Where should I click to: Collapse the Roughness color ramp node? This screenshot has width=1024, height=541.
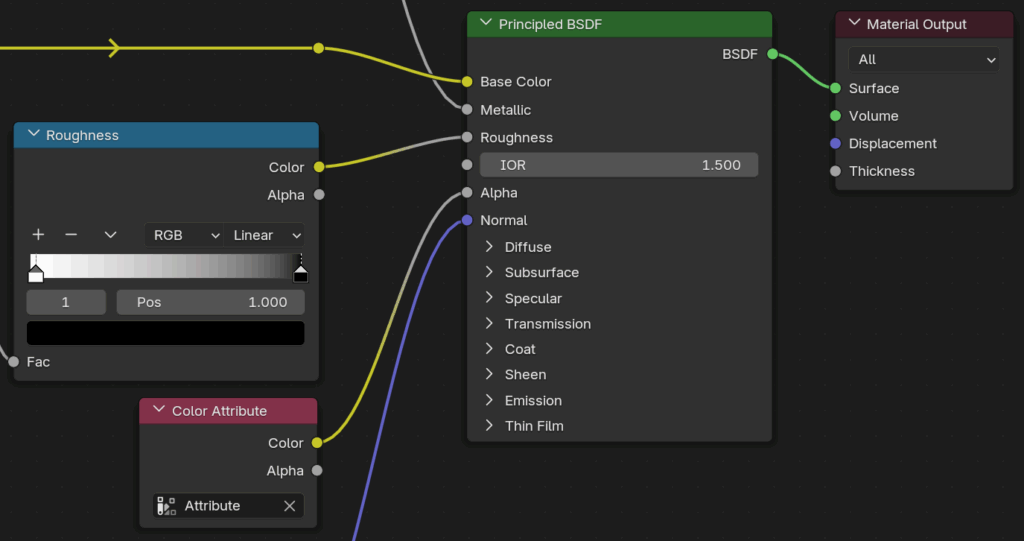(x=33, y=134)
